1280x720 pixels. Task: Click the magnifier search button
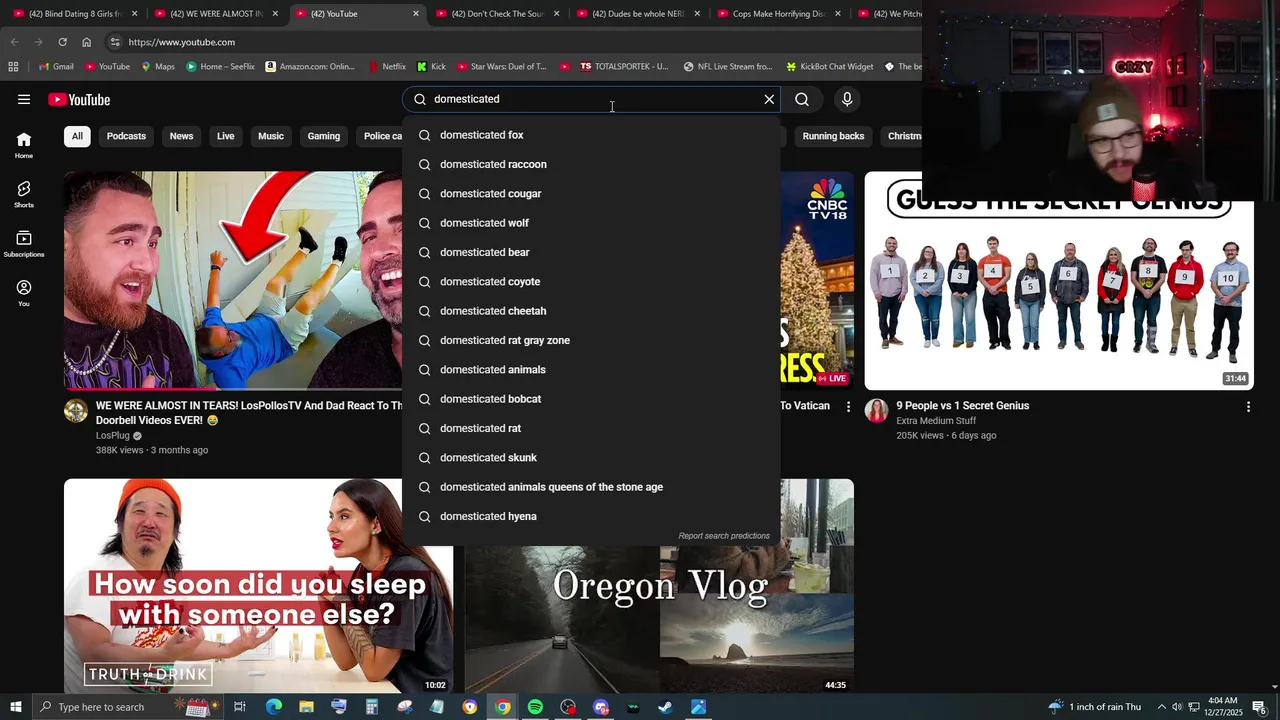pyautogui.click(x=802, y=99)
